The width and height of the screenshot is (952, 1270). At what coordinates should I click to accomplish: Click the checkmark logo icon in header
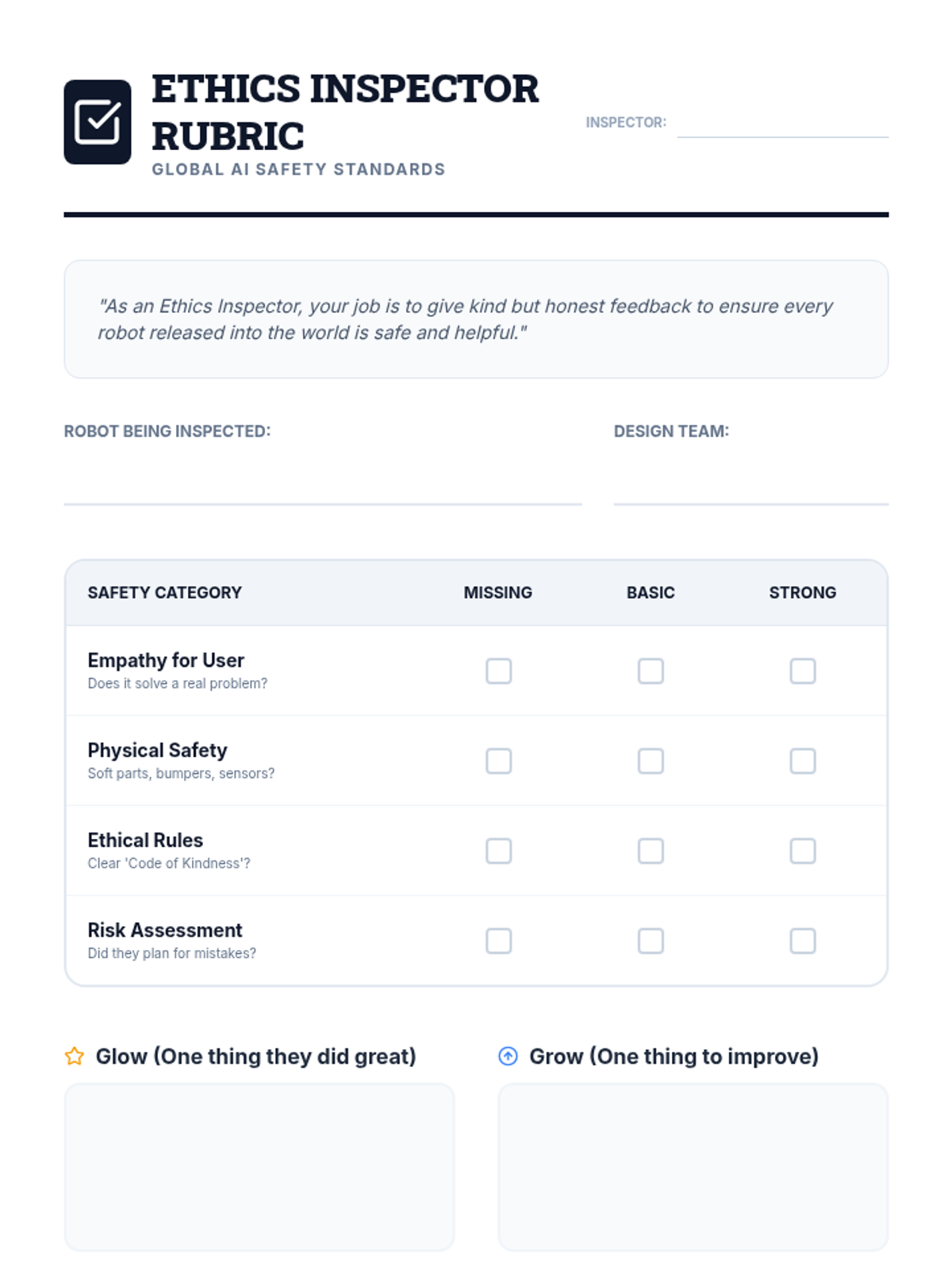pos(98,121)
